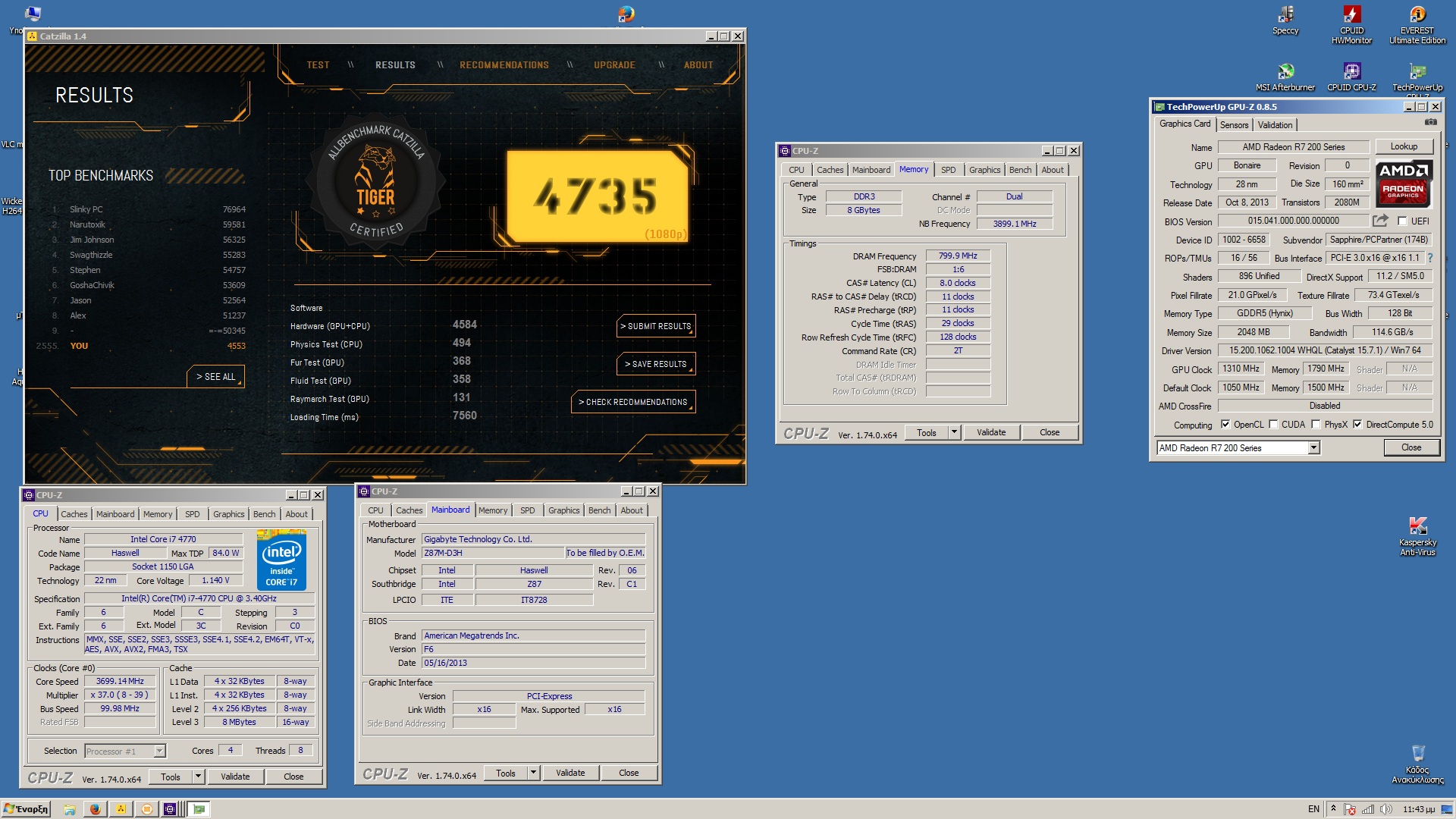This screenshot has height=819, width=1456.
Task: Open the Recycle Bin desktop icon
Action: click(1417, 764)
